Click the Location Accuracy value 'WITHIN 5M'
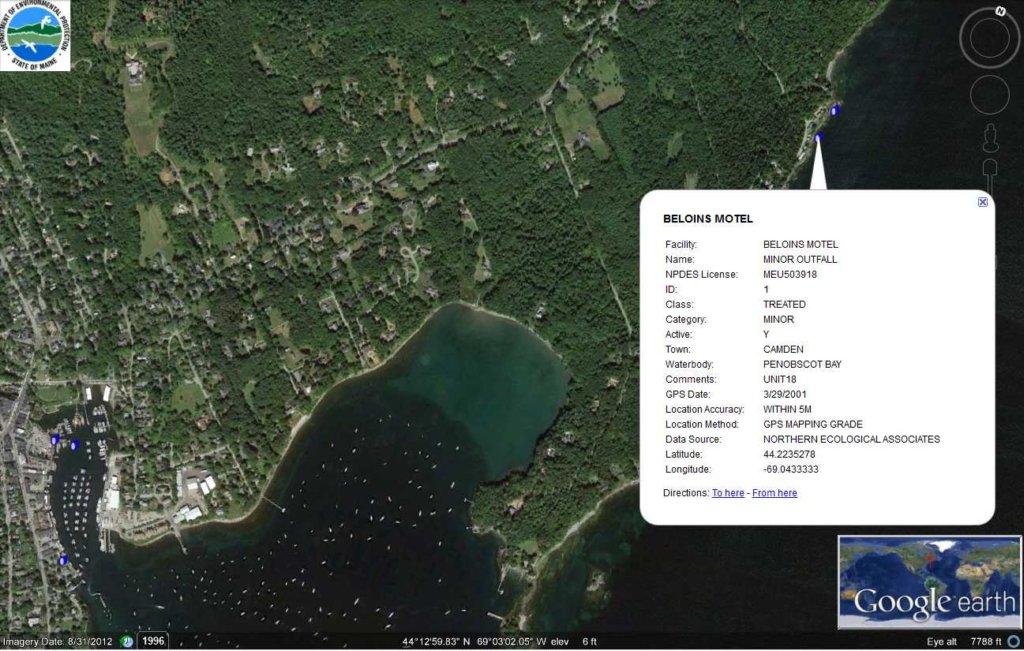The width and height of the screenshot is (1024, 651). pos(787,409)
